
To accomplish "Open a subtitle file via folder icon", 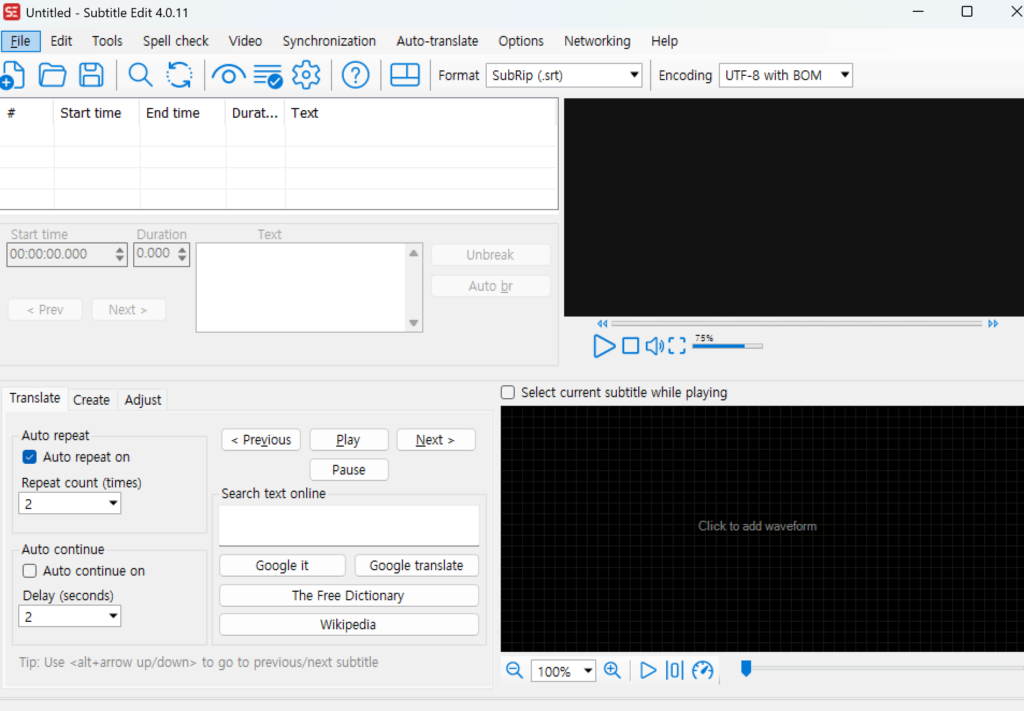I will [52, 75].
